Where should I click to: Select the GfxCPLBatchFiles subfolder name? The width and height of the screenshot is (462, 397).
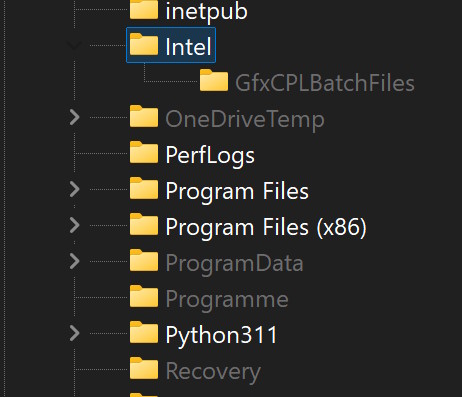(325, 83)
